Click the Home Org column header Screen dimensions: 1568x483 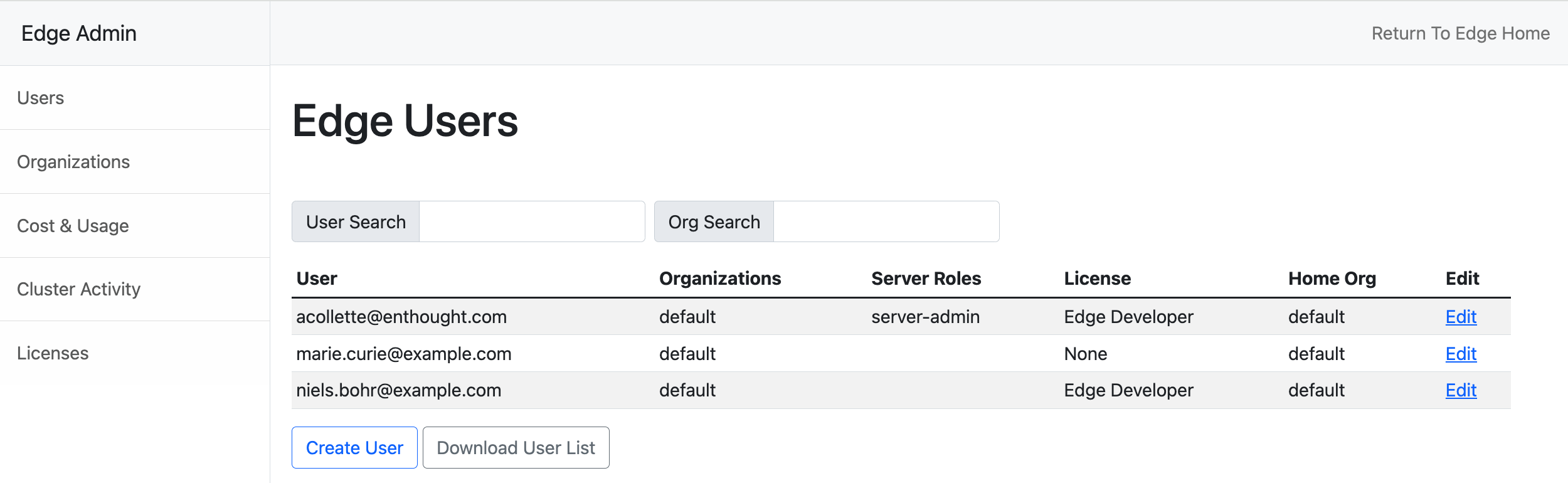pyautogui.click(x=1332, y=279)
